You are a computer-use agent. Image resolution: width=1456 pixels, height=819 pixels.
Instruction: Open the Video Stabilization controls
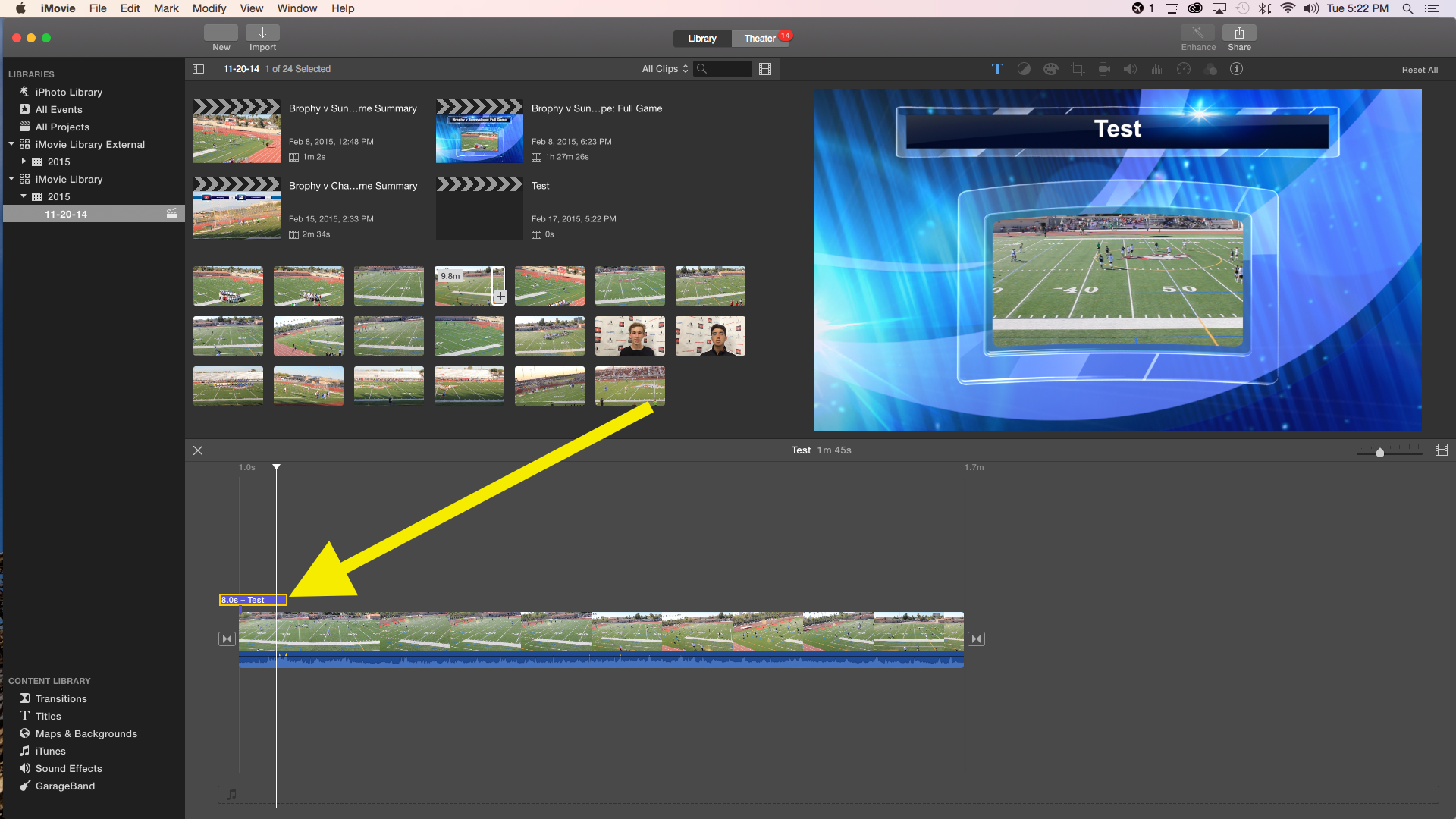tap(1104, 69)
